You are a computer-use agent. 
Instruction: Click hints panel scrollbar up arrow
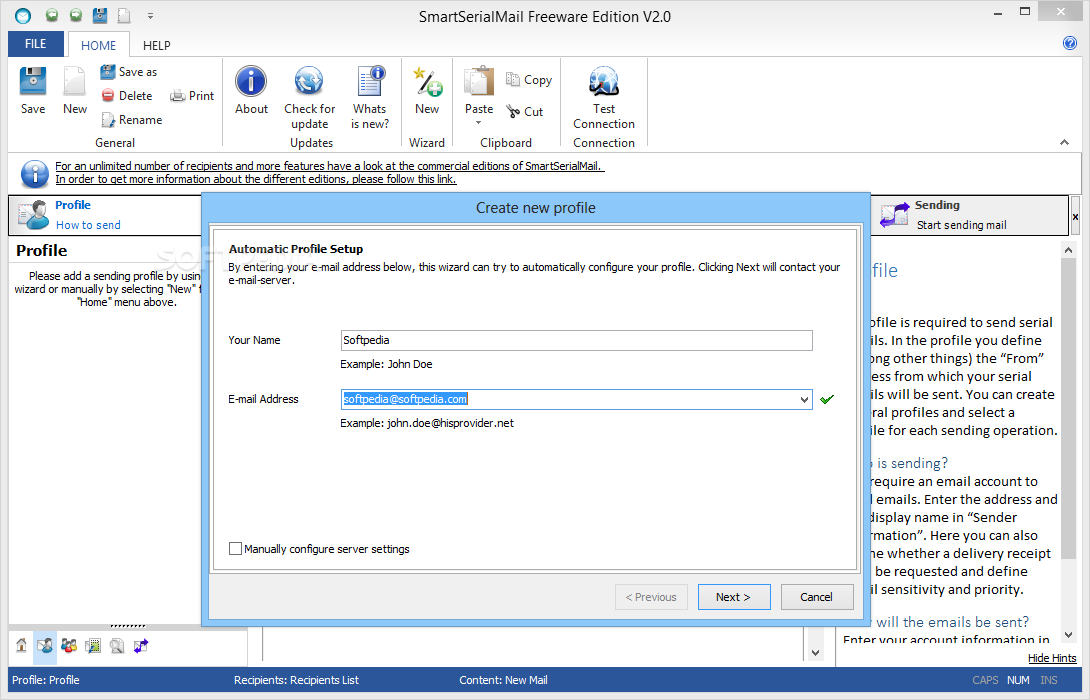[1068, 250]
